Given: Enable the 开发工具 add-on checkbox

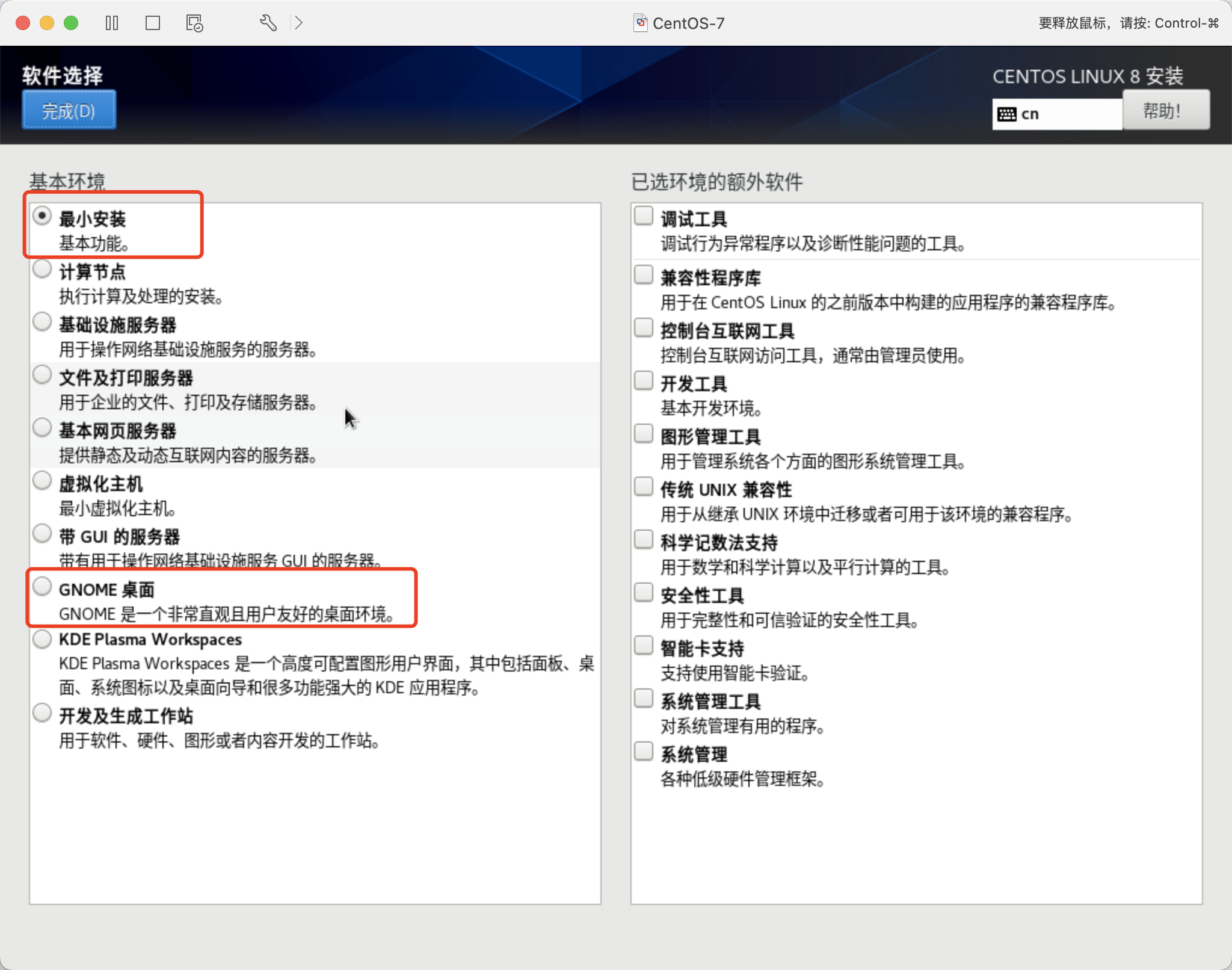Looking at the screenshot, I should pyautogui.click(x=644, y=381).
